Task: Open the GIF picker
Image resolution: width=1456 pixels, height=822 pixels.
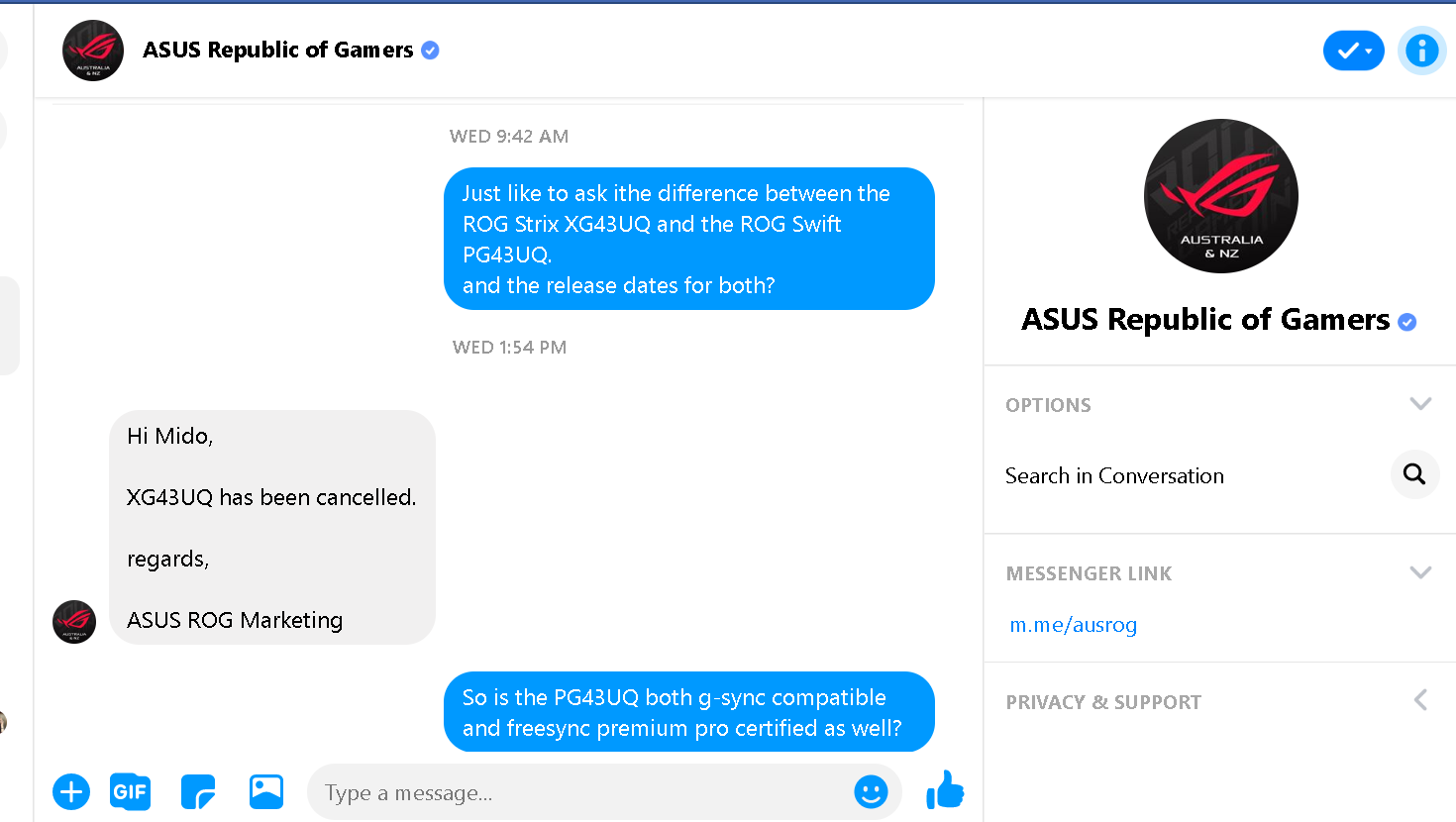Action: pyautogui.click(x=130, y=792)
